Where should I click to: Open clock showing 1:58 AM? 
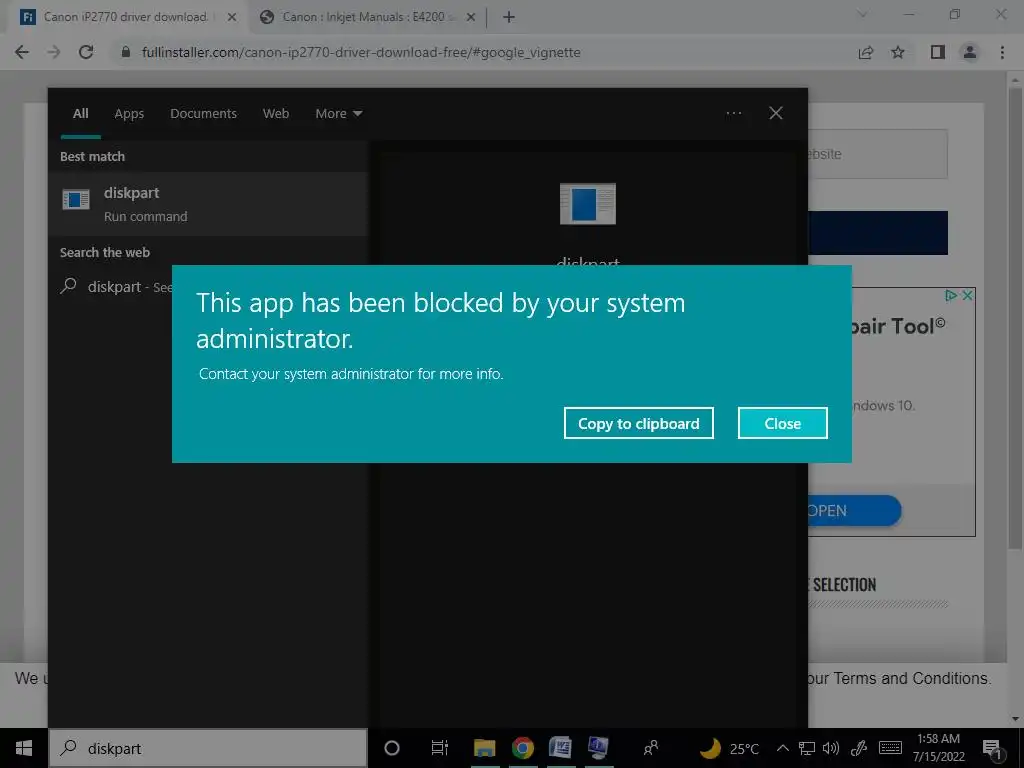pyautogui.click(x=938, y=748)
